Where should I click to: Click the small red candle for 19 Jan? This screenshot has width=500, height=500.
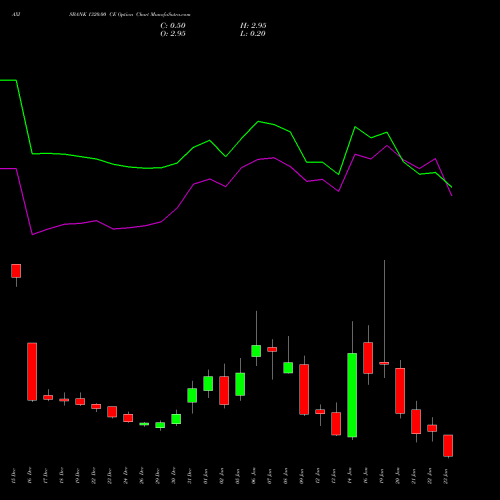pyautogui.click(x=384, y=363)
